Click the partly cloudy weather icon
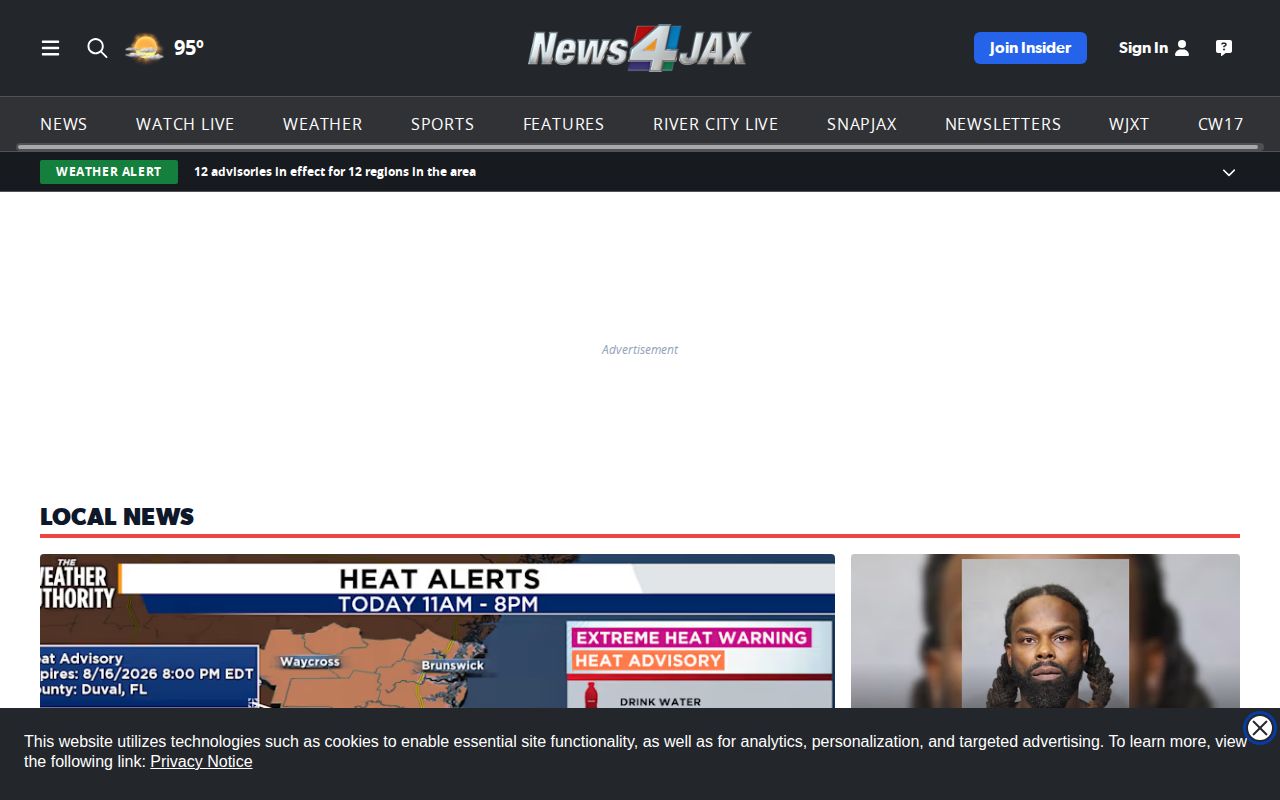Image resolution: width=1280 pixels, height=800 pixels. pyautogui.click(x=145, y=48)
